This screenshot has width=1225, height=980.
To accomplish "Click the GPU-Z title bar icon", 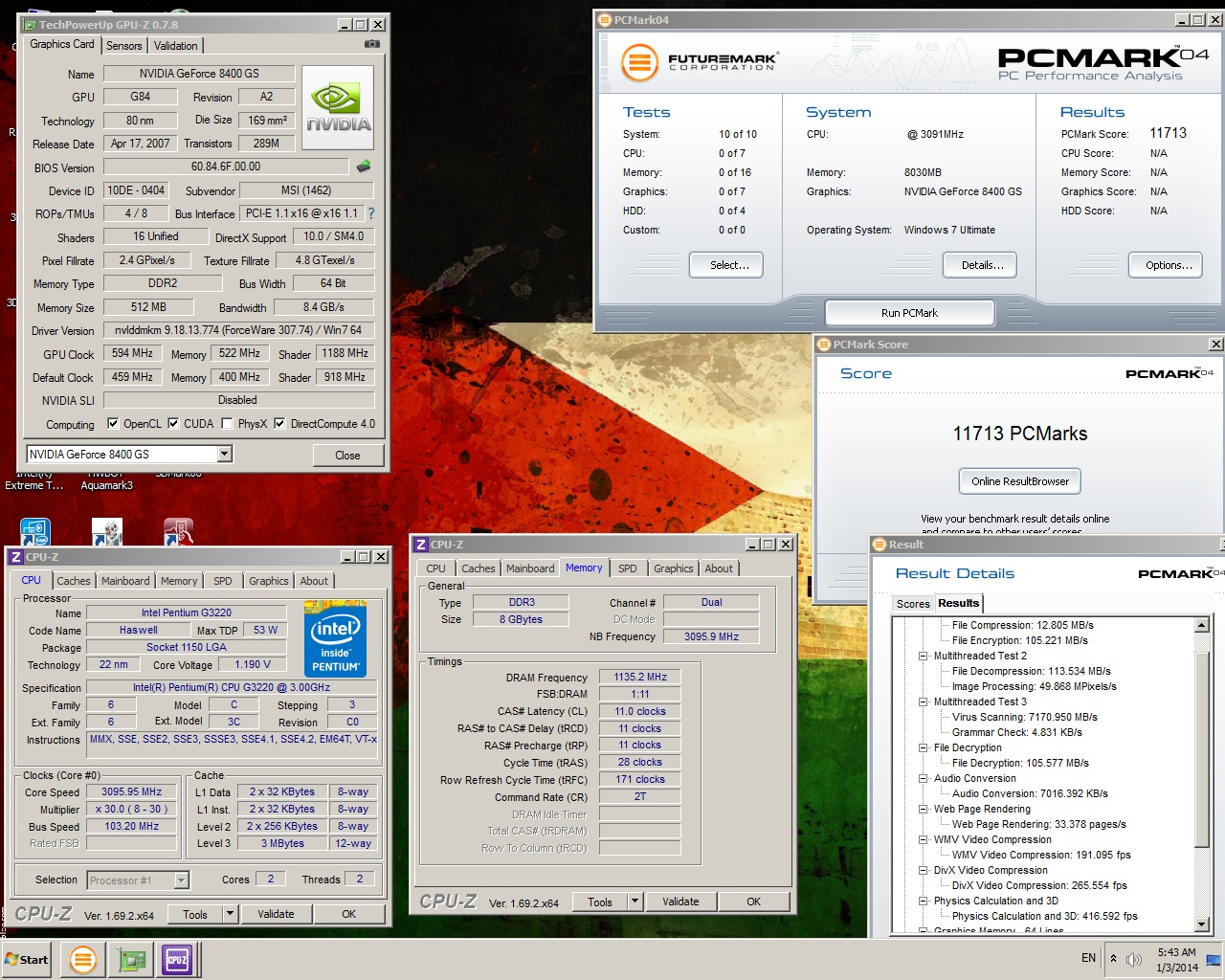I will pyautogui.click(x=30, y=24).
